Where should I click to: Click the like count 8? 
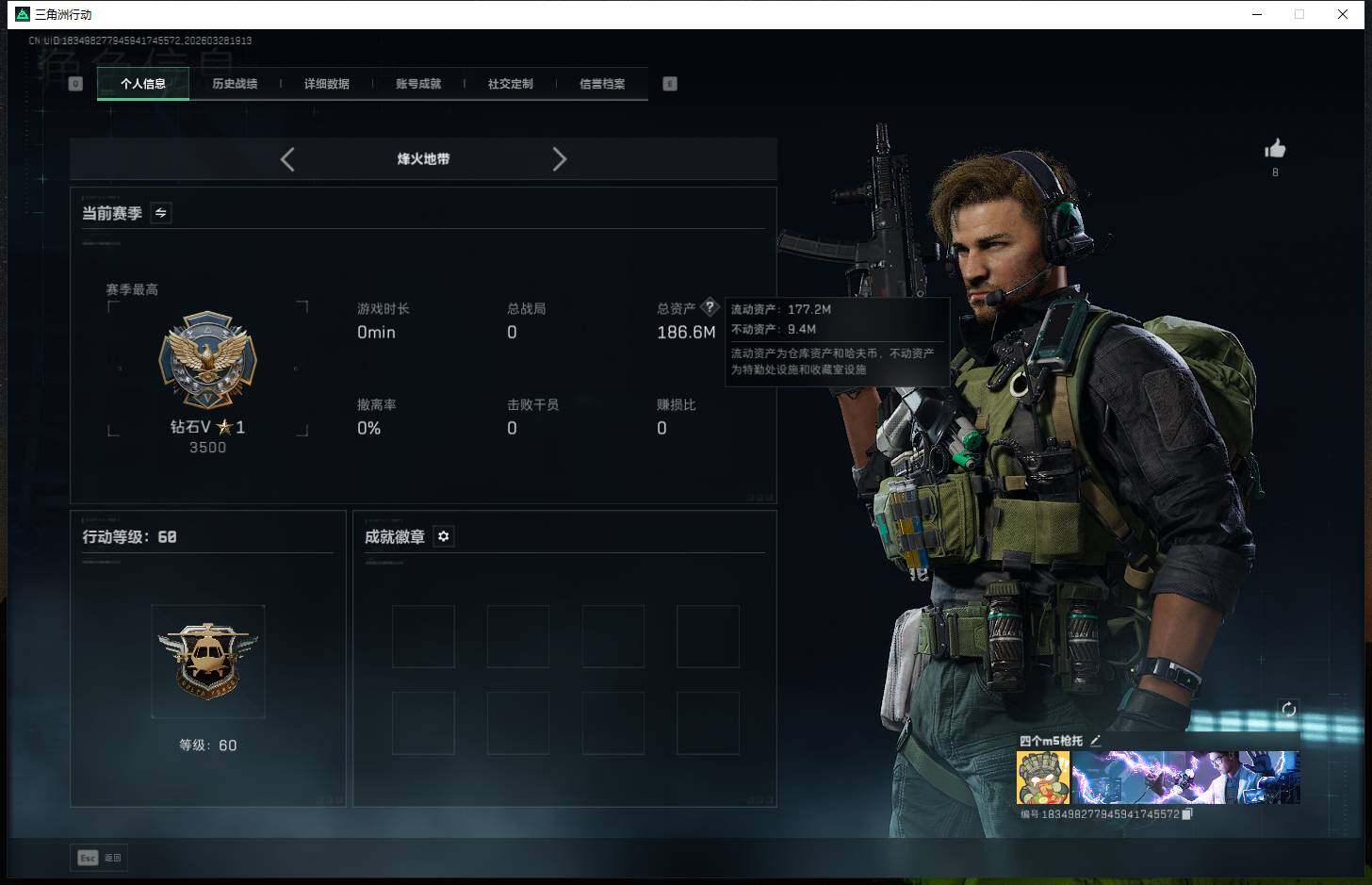[x=1275, y=172]
